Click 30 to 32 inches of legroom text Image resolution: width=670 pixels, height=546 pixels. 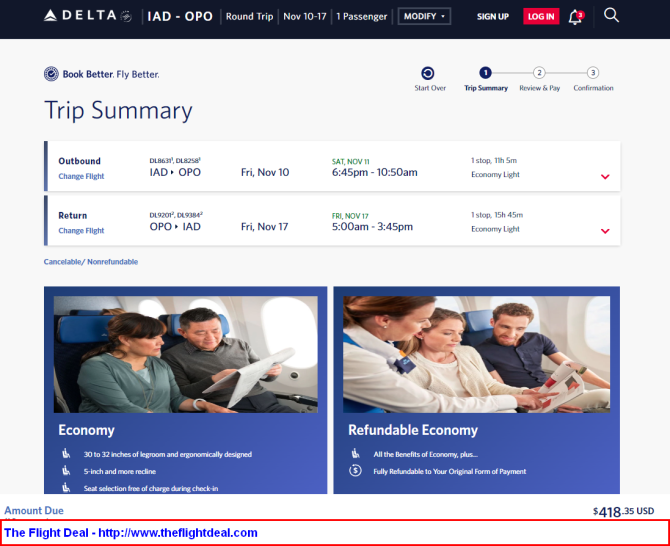168,454
